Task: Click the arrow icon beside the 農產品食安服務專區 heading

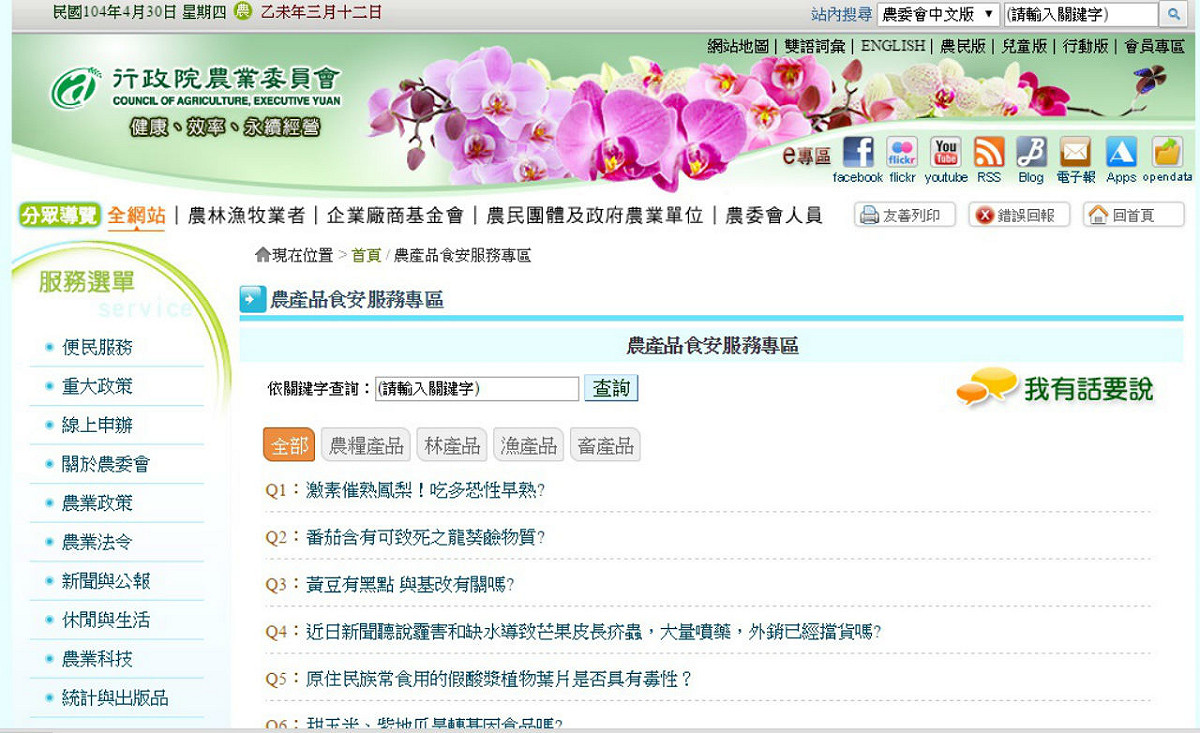Action: [252, 299]
